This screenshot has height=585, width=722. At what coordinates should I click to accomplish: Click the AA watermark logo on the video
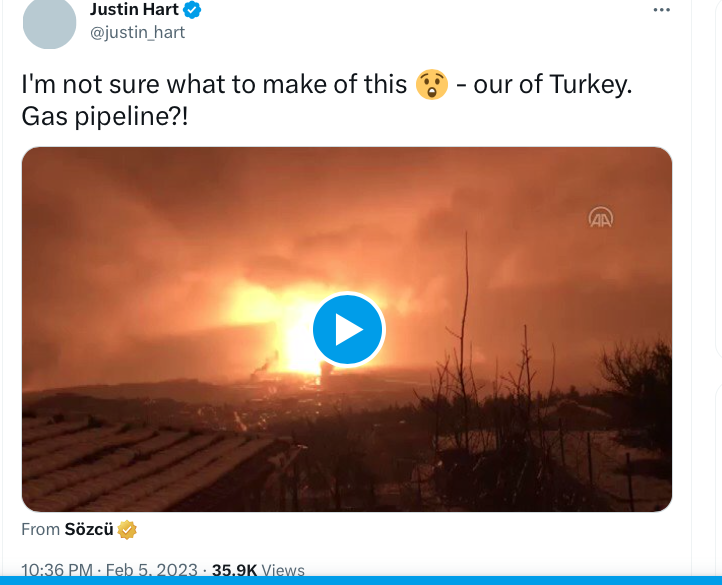[600, 218]
